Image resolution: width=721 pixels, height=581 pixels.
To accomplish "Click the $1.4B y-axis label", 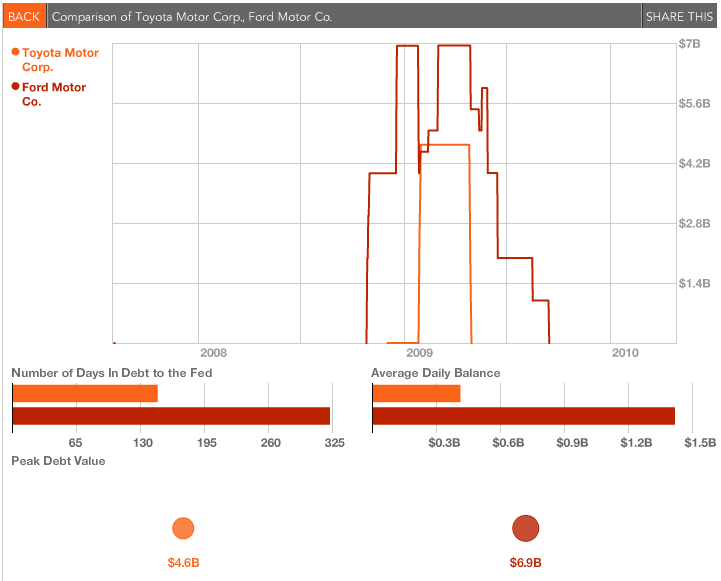I will [694, 283].
